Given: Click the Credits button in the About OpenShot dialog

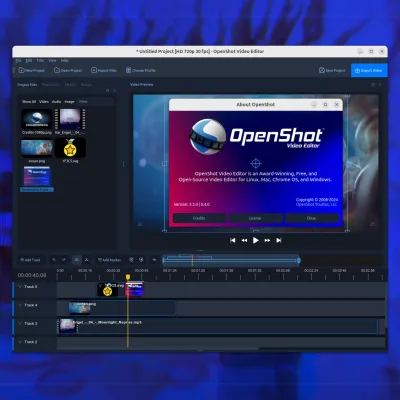Looking at the screenshot, I should click(x=199, y=218).
